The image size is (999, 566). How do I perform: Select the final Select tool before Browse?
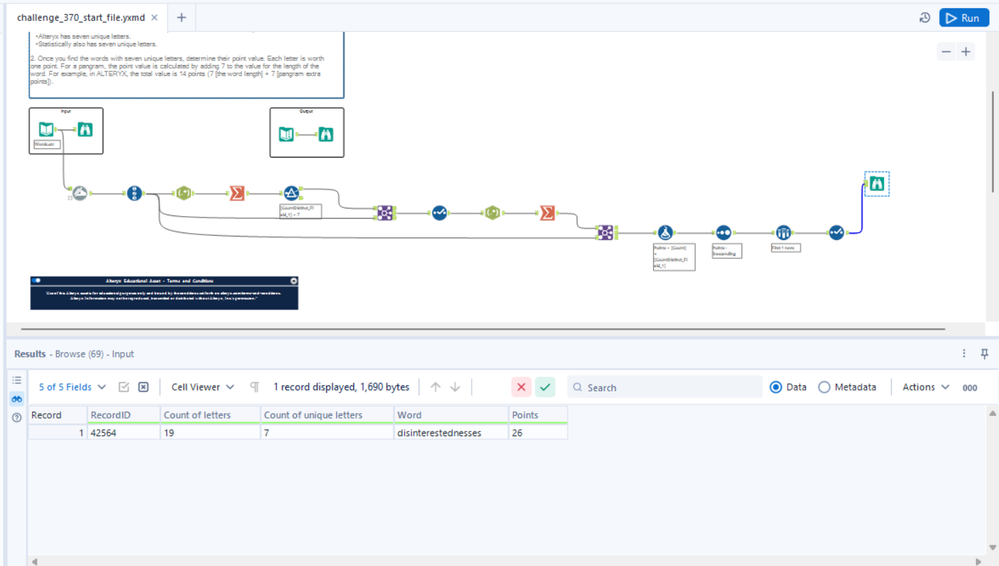(x=837, y=233)
